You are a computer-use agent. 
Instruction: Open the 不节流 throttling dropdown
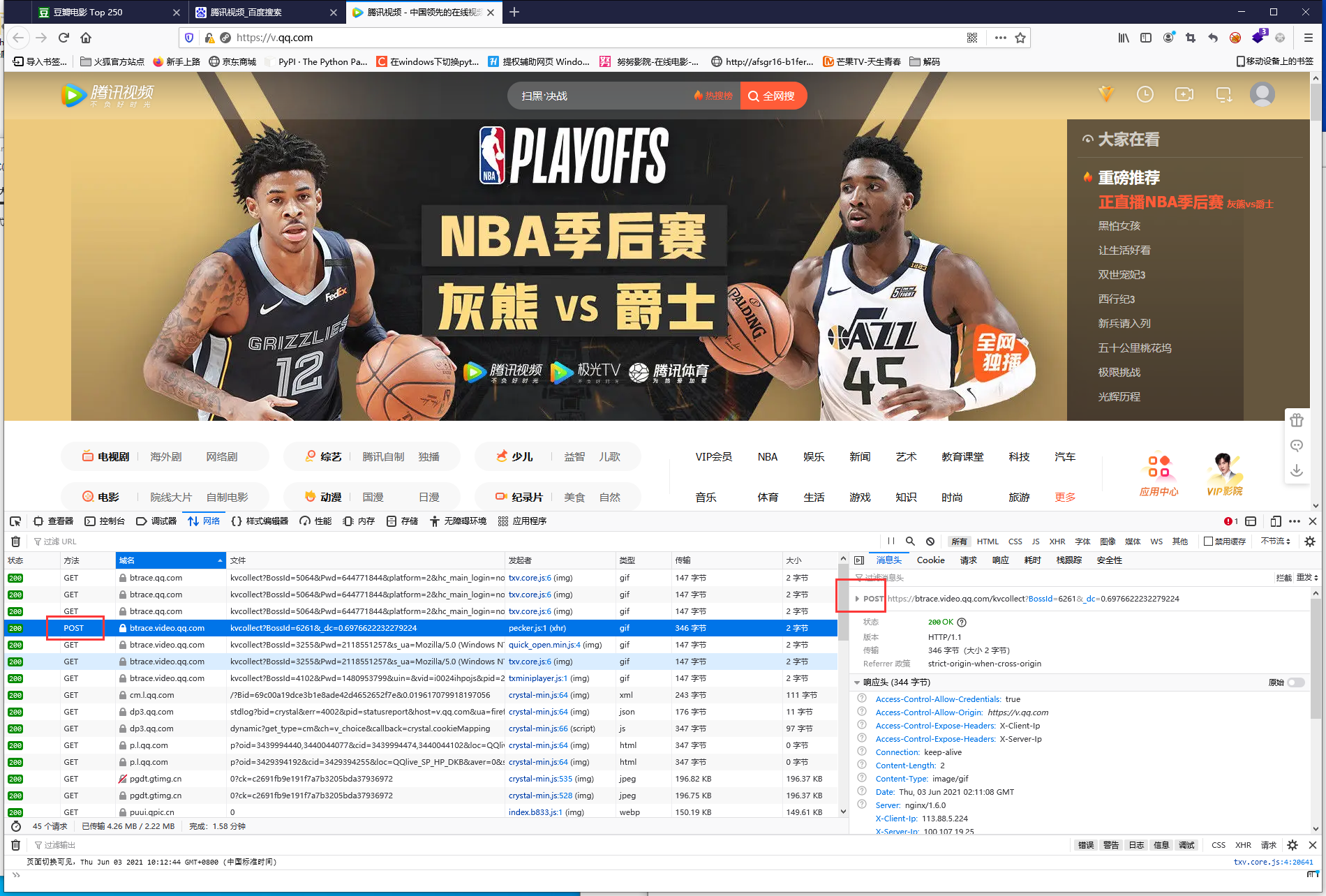(x=1276, y=542)
